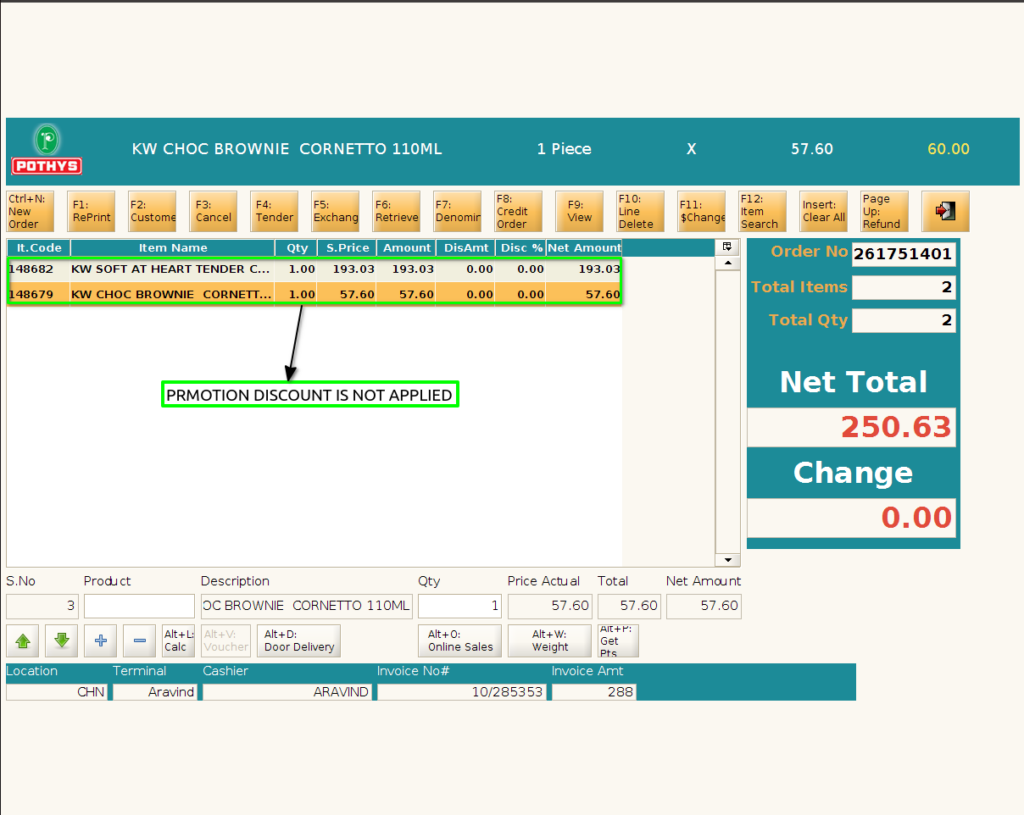The image size is (1024, 815).
Task: Click Change value 0.00
Action: [851, 518]
